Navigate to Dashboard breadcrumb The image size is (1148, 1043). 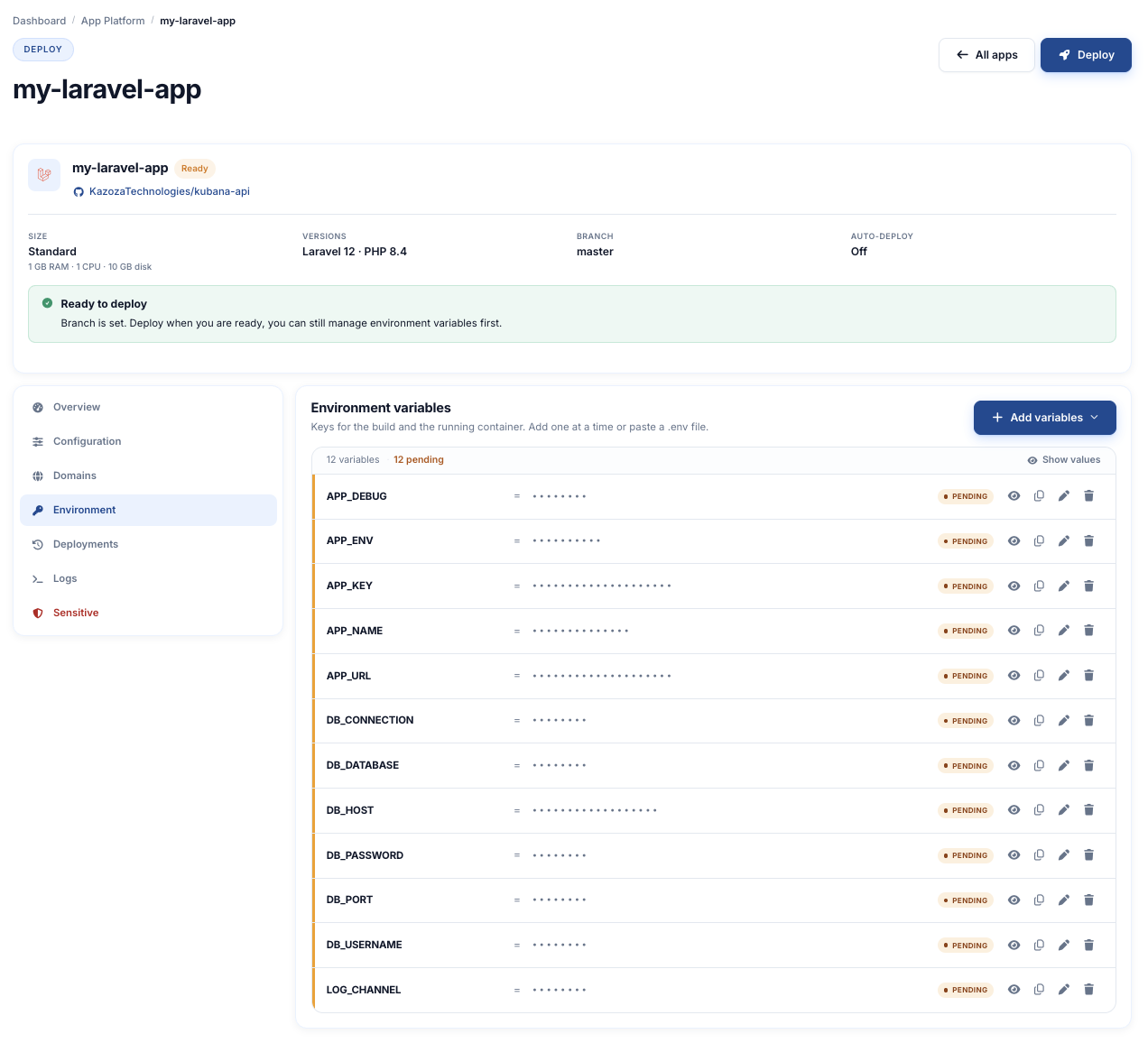tap(39, 21)
